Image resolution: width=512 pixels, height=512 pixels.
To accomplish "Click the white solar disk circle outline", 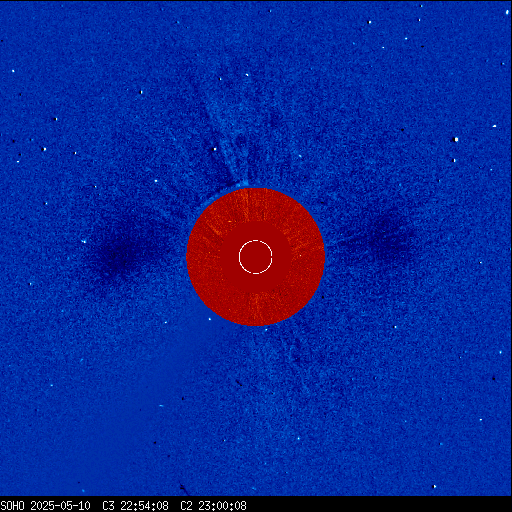I will coord(256,257).
